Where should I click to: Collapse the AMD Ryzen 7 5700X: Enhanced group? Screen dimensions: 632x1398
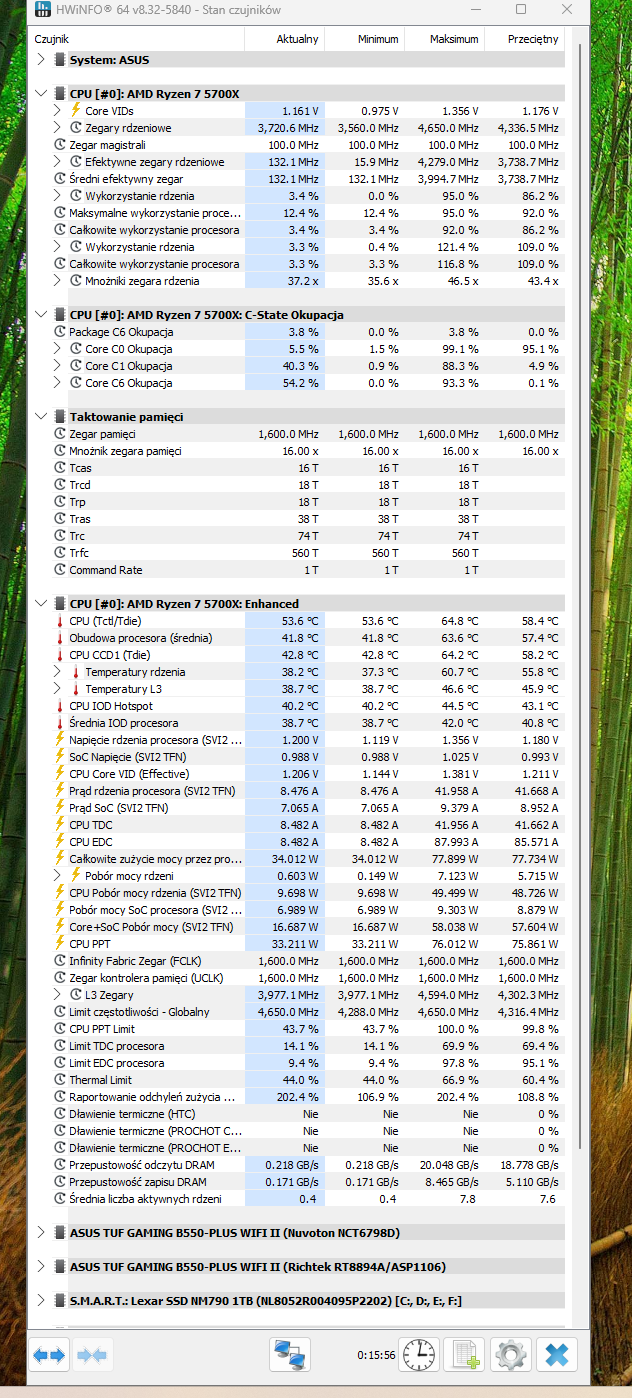41,604
